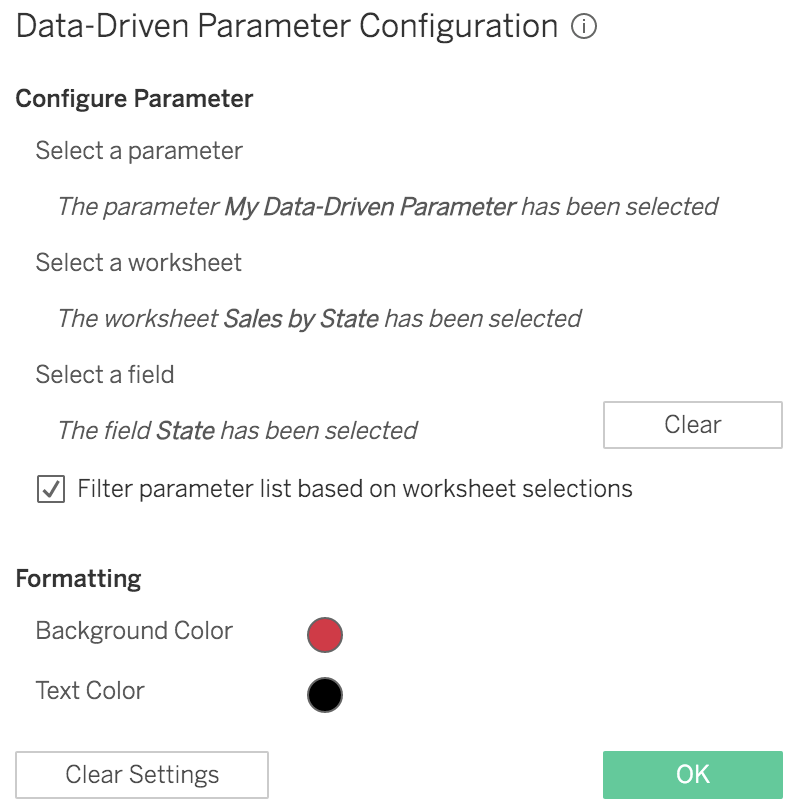Untick the filter parameter list checkbox
Image resolution: width=791 pixels, height=812 pixels.
coord(51,489)
